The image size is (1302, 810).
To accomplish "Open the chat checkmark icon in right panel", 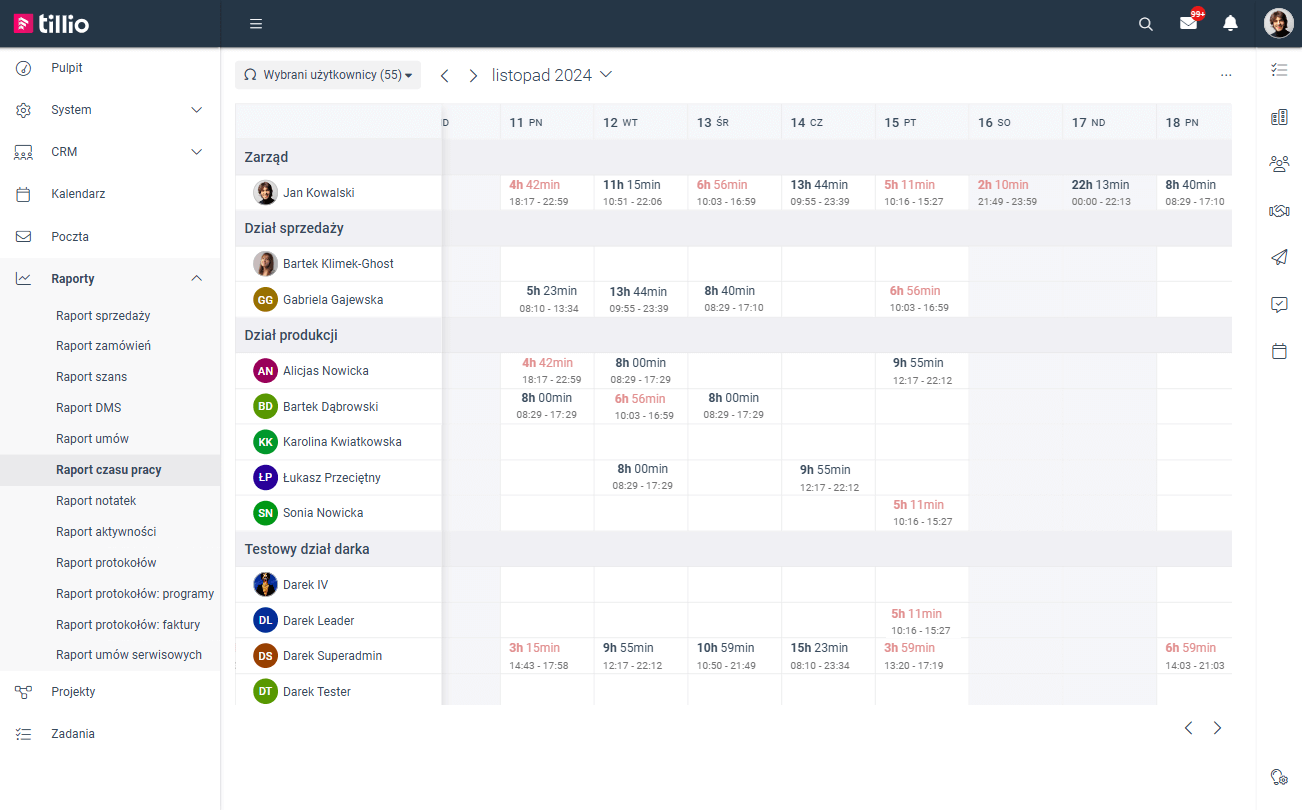I will tap(1279, 305).
